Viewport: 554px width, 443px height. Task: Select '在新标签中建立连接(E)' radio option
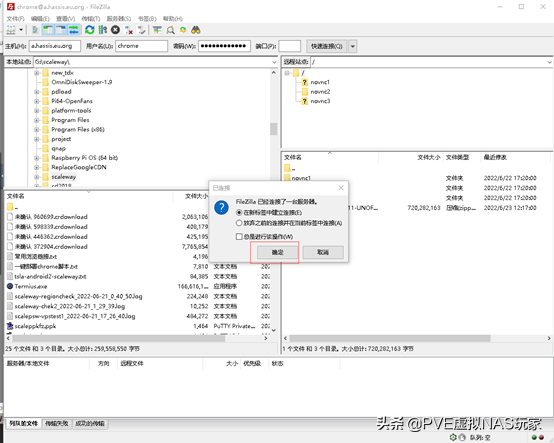[x=239, y=213]
